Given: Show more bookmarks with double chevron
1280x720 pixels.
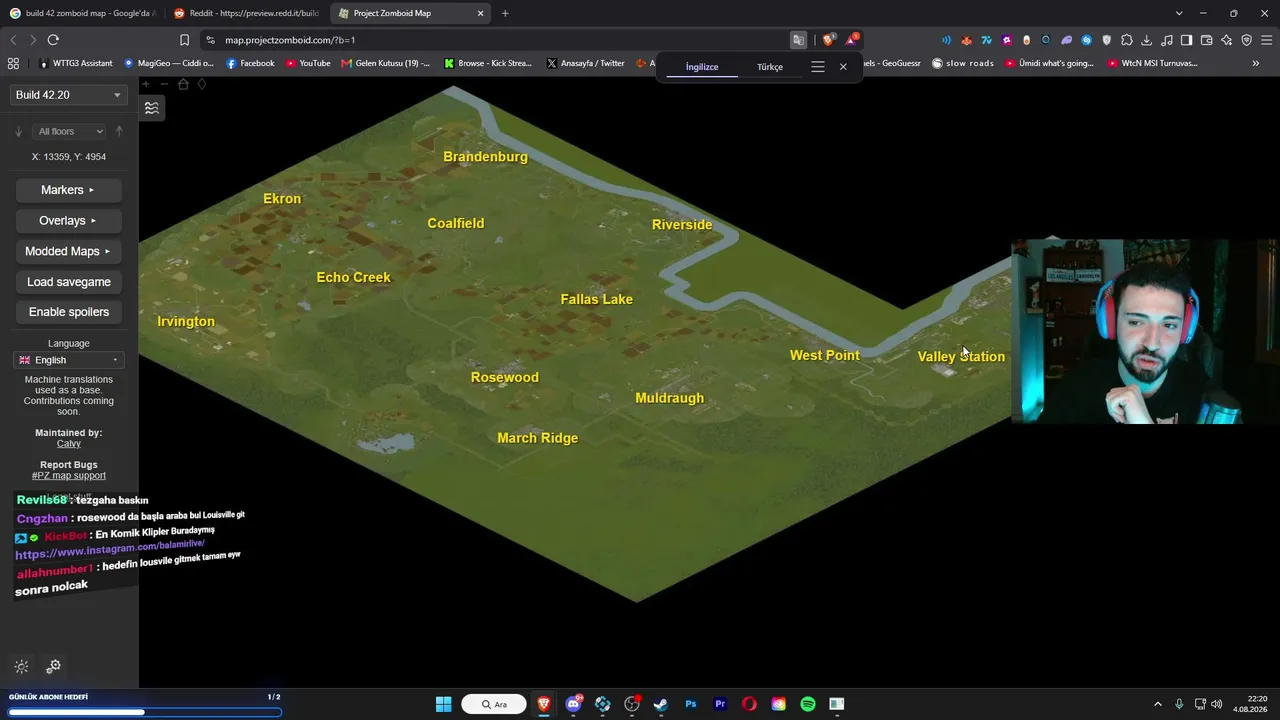Looking at the screenshot, I should pos(1256,63).
